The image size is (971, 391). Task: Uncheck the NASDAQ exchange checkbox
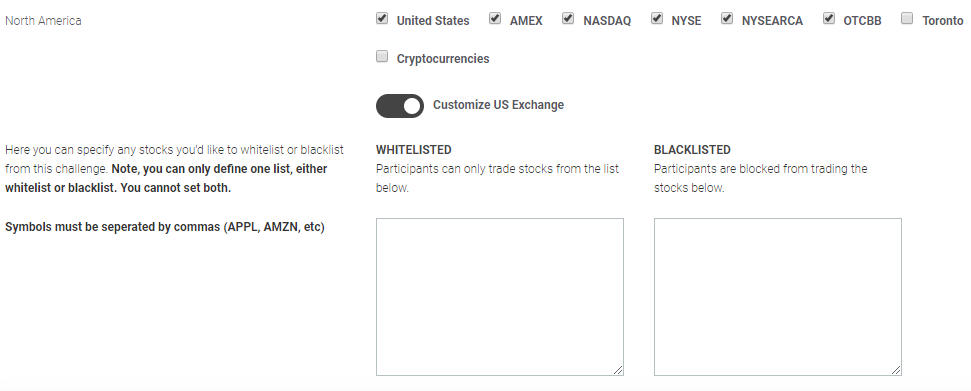tap(568, 19)
